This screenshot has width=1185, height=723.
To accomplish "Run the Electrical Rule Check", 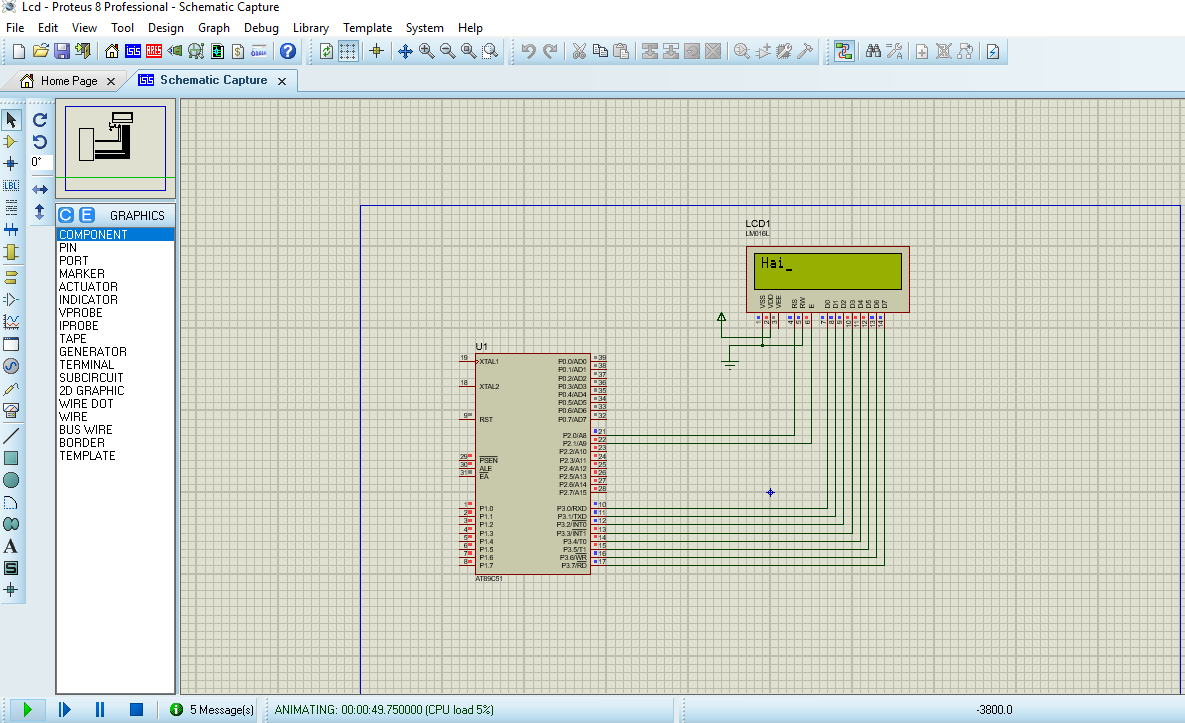I will click(259, 51).
